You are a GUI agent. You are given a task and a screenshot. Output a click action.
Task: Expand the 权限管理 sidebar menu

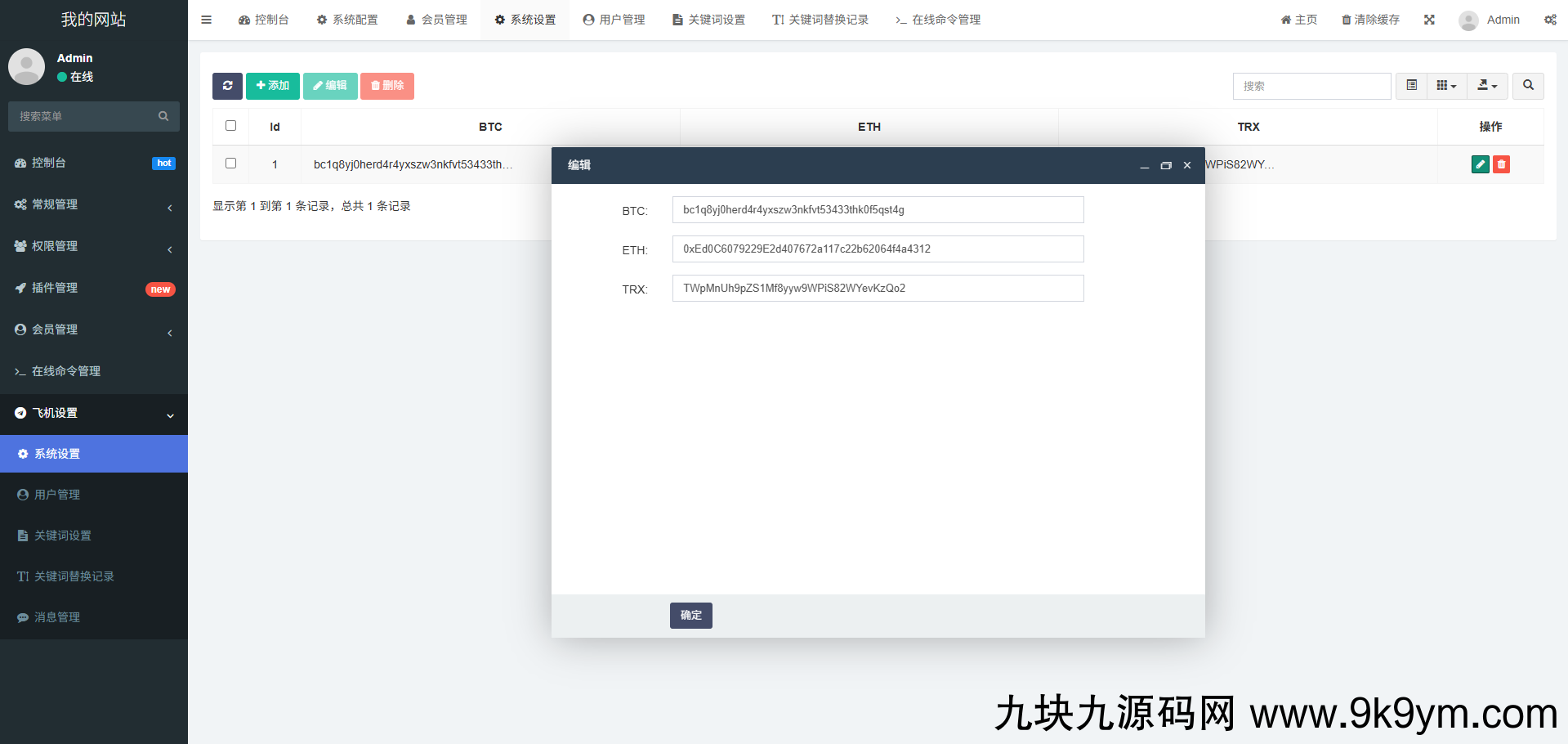coord(94,246)
